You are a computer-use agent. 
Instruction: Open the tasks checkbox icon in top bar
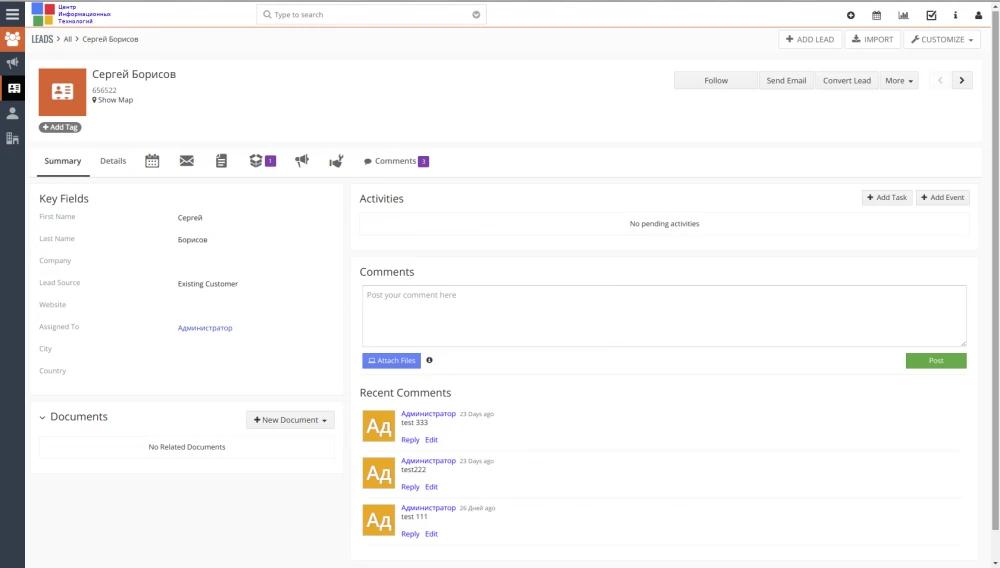pos(931,15)
